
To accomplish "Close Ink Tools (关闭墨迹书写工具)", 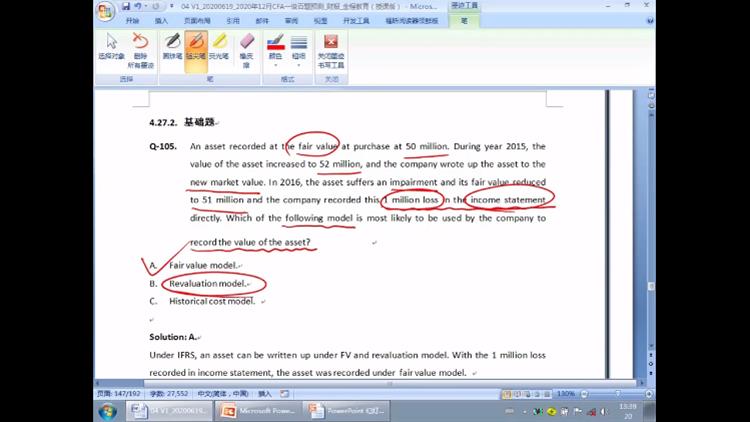I will point(331,51).
